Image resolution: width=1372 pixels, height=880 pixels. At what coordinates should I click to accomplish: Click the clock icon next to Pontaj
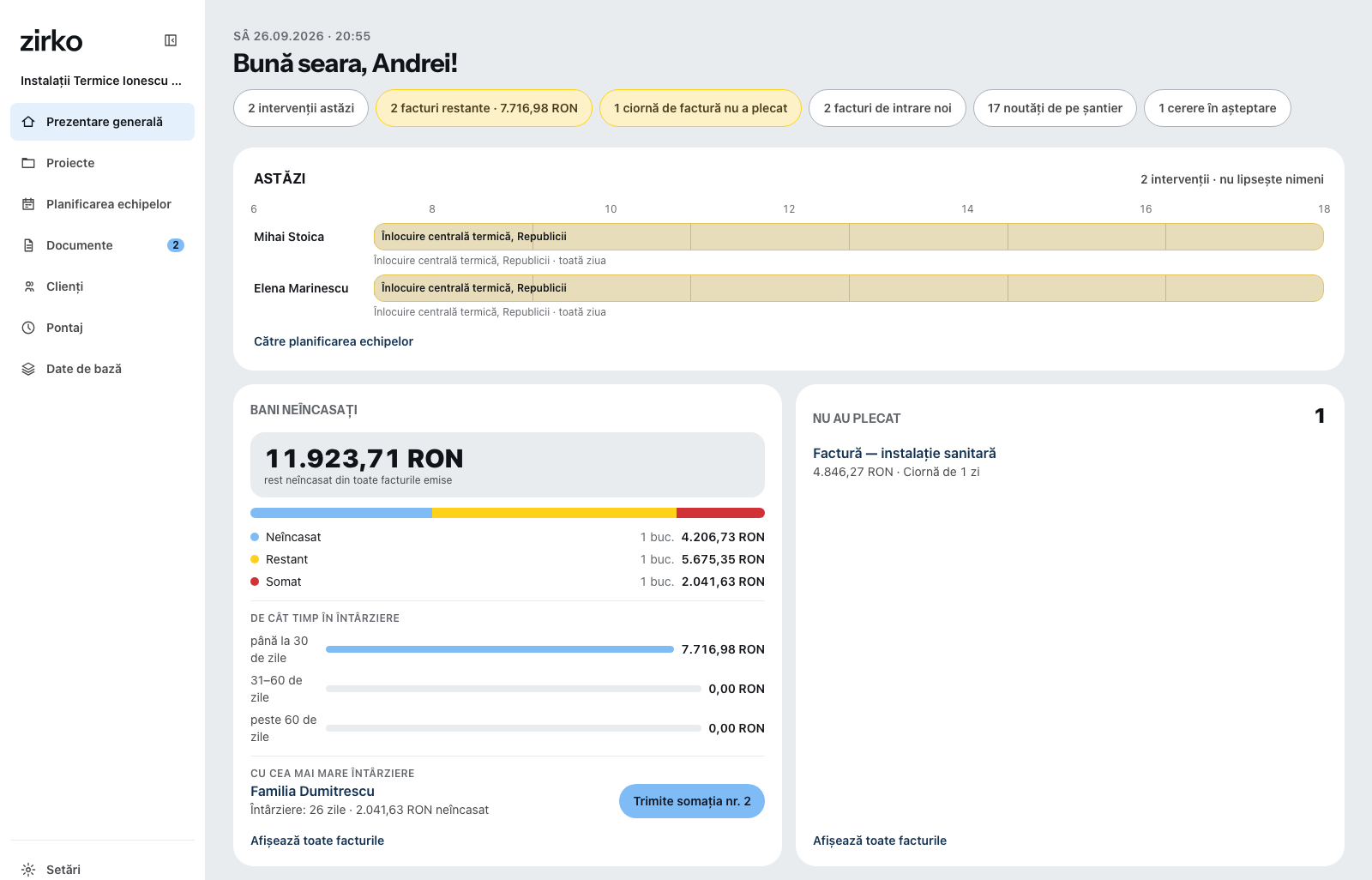pos(28,328)
